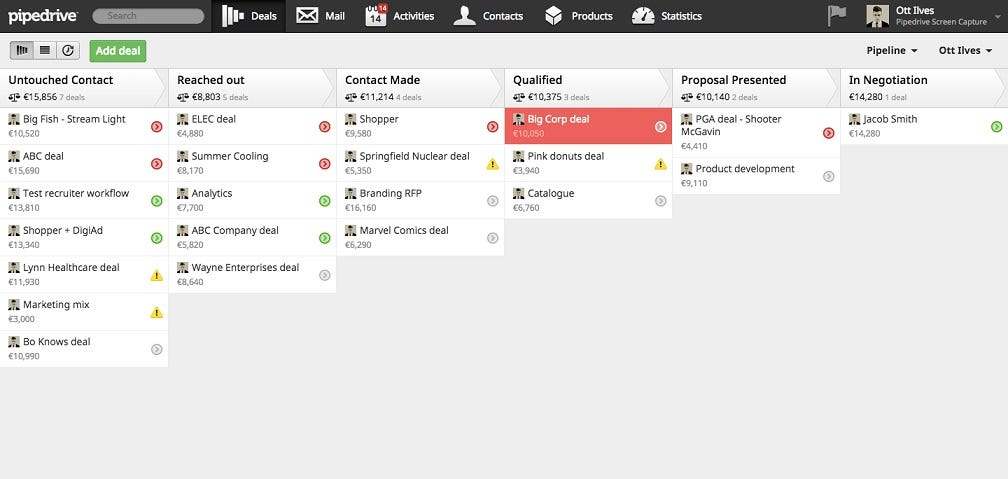
Task: Open the Springfield Nuclear deal
Action: pos(415,156)
